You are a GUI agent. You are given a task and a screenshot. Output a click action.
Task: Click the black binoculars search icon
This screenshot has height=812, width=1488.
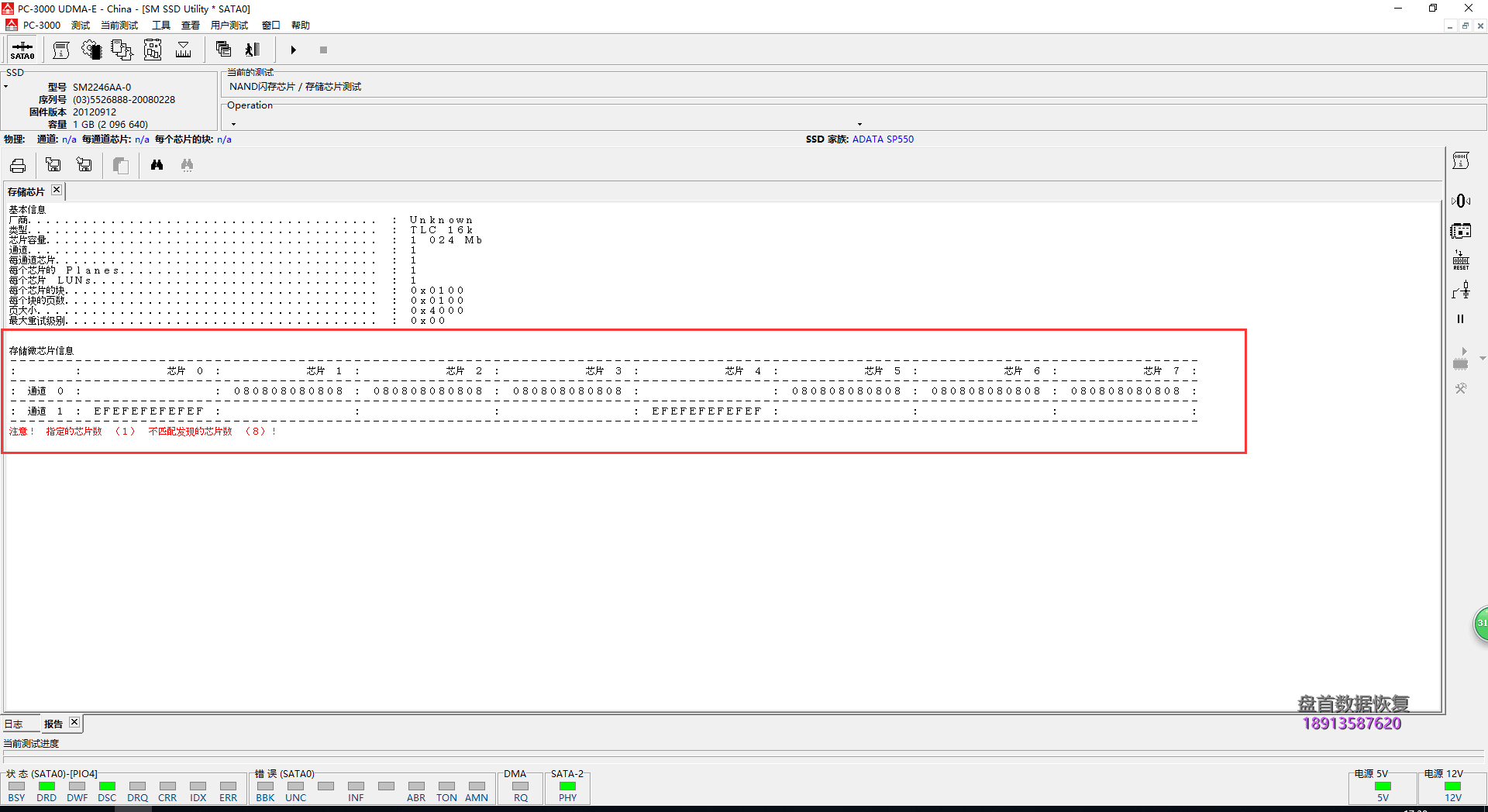157,165
